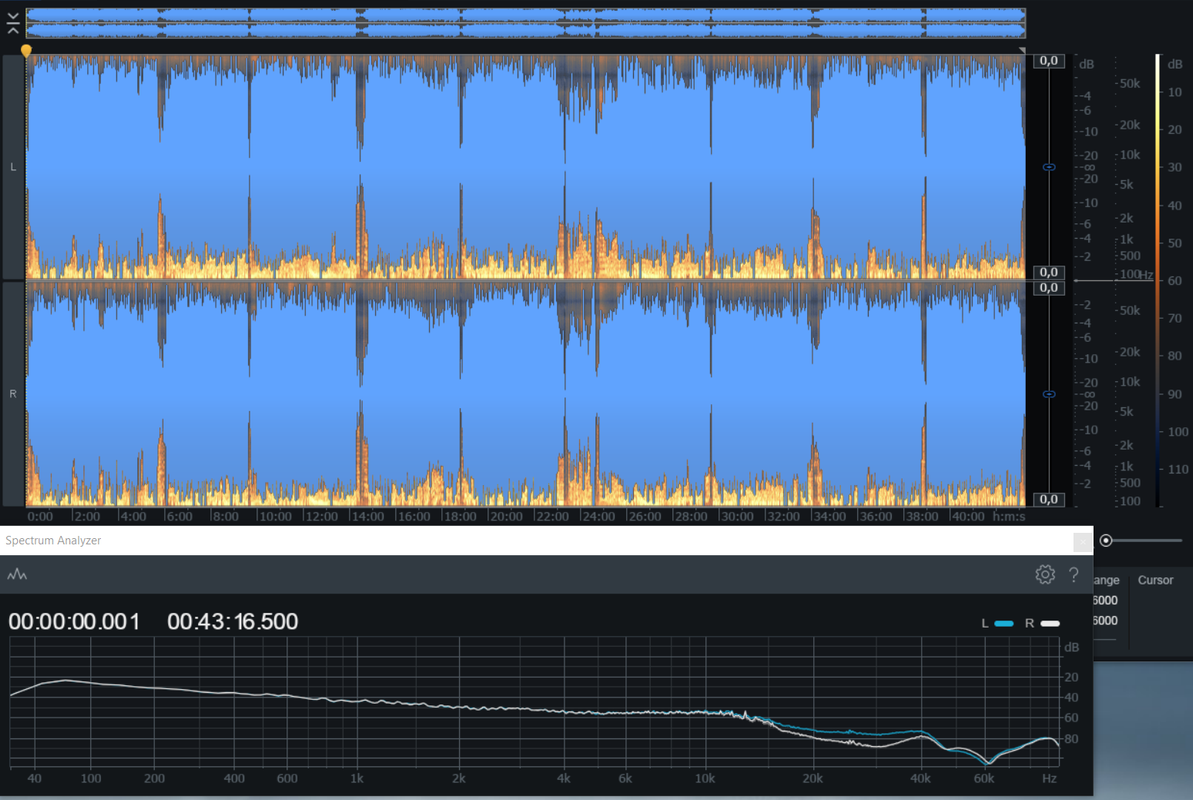Click the 1k label on analyzer frequency axis
This screenshot has height=800, width=1193.
click(x=356, y=779)
